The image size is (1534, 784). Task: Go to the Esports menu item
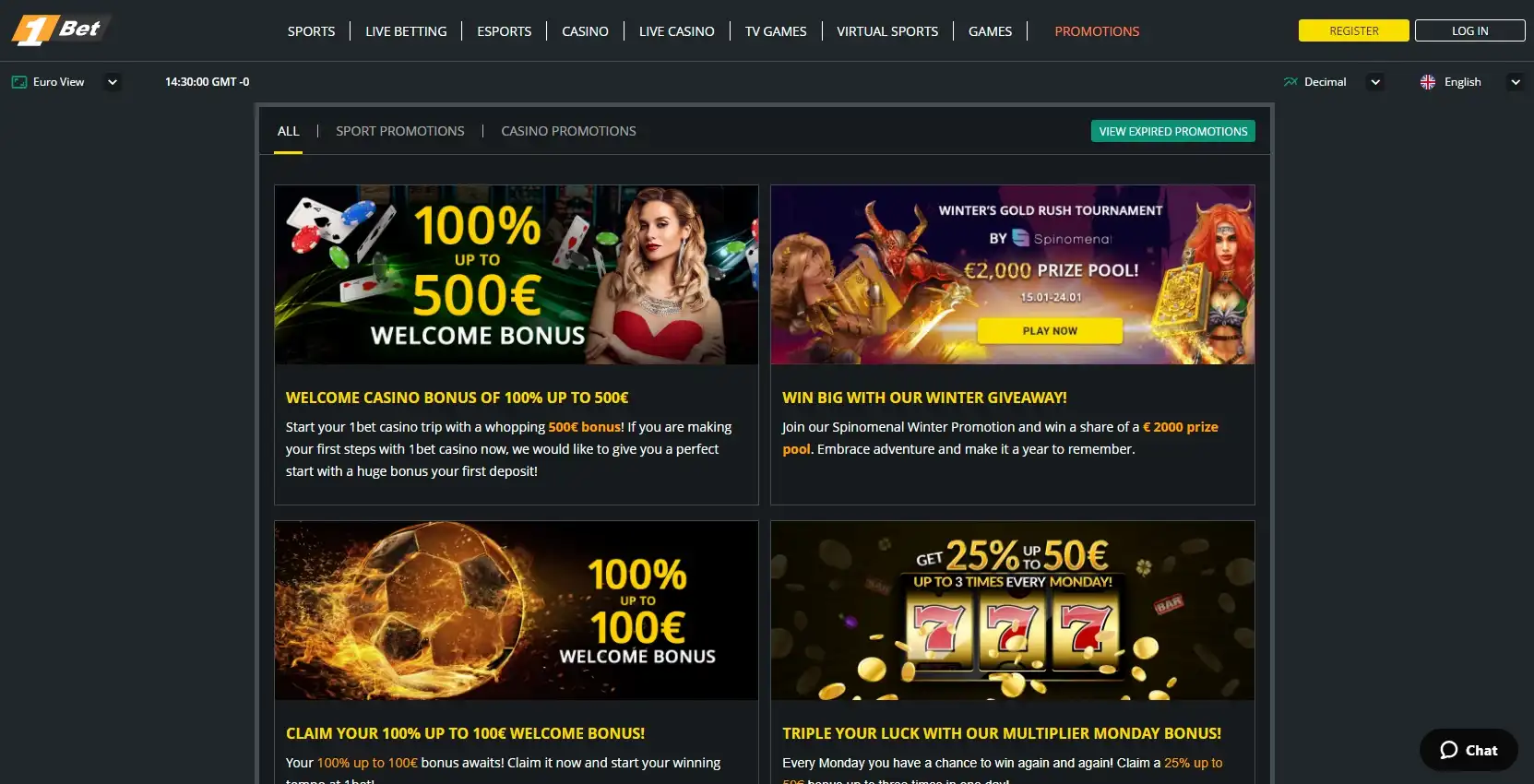click(504, 31)
